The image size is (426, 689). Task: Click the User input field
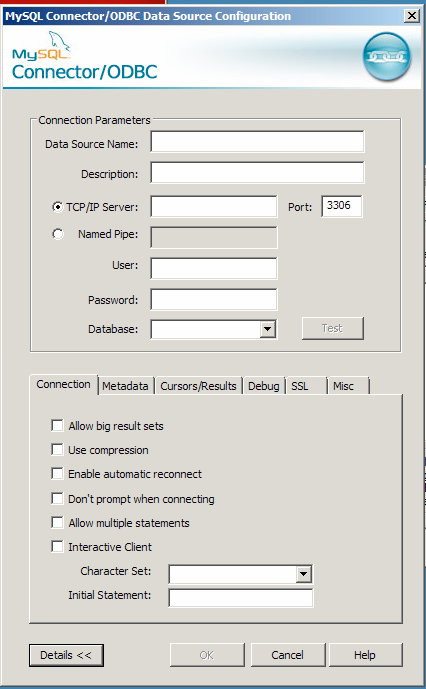click(214, 268)
